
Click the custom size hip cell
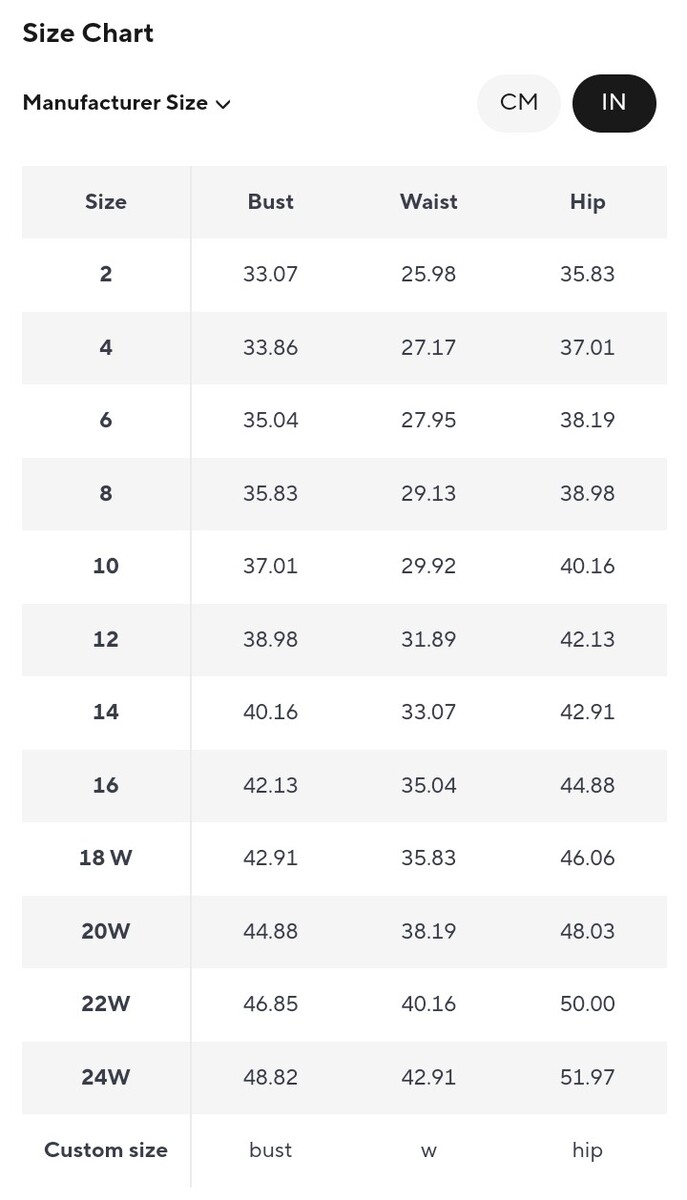(587, 1150)
